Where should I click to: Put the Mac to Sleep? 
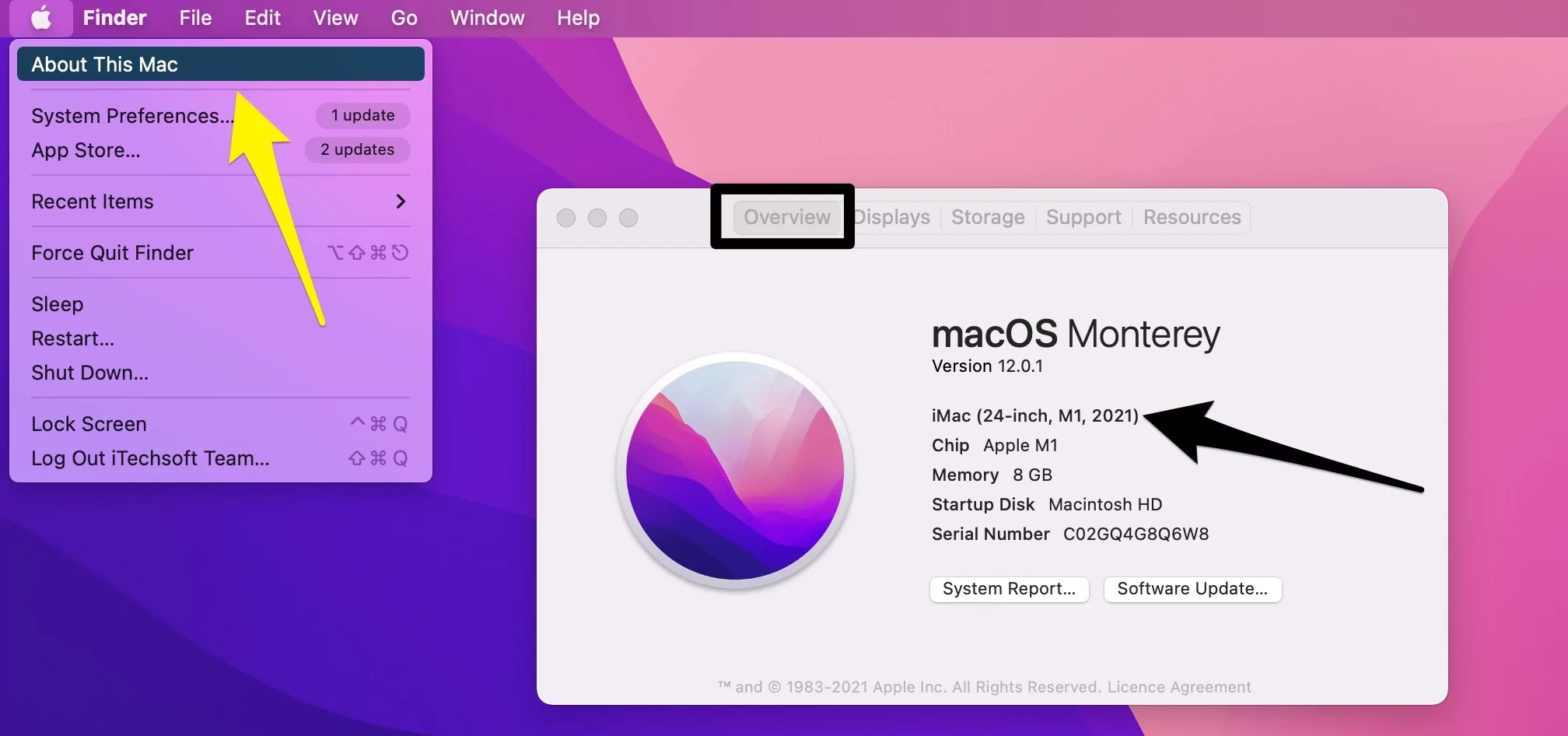pyautogui.click(x=56, y=303)
